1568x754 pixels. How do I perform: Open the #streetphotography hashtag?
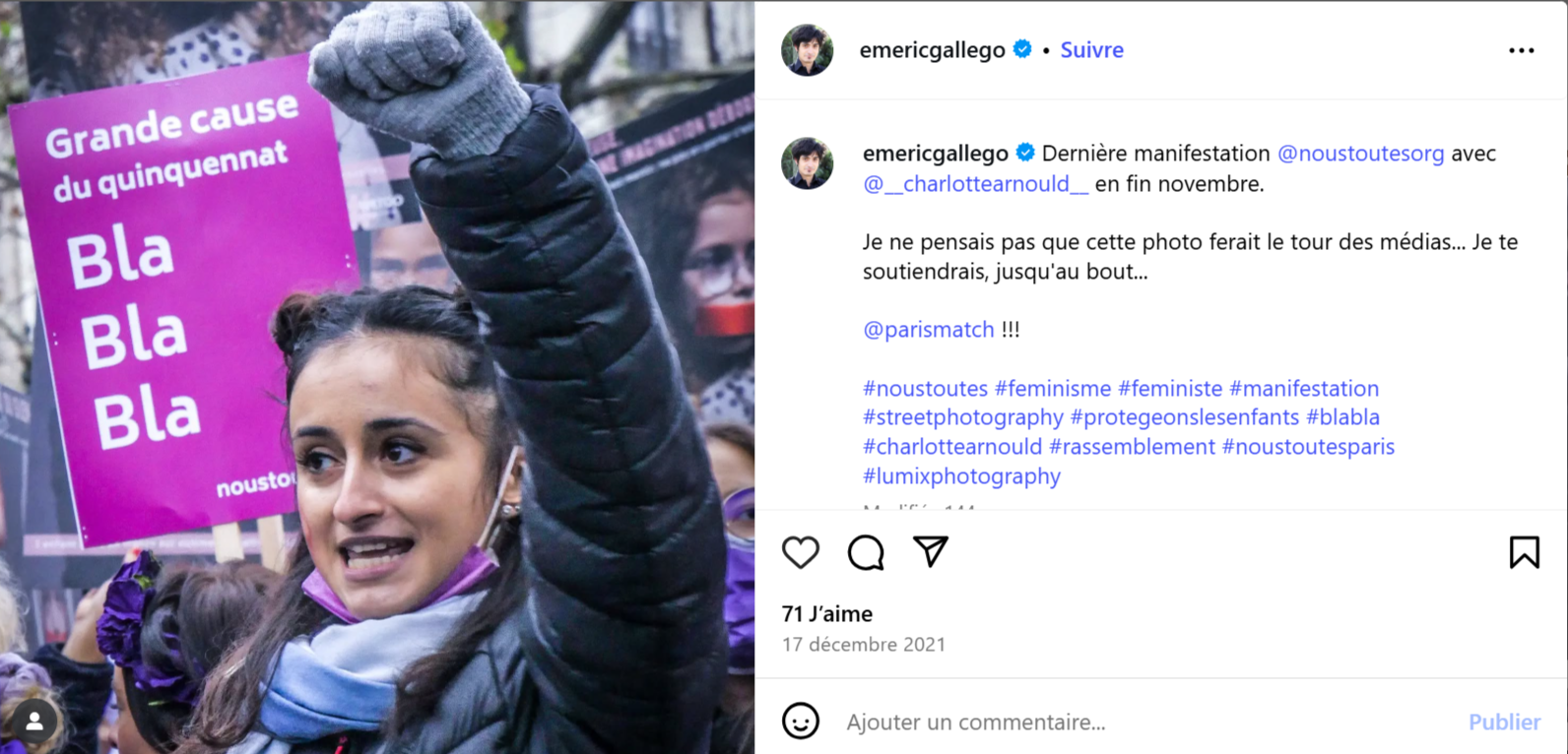pyautogui.click(x=963, y=417)
